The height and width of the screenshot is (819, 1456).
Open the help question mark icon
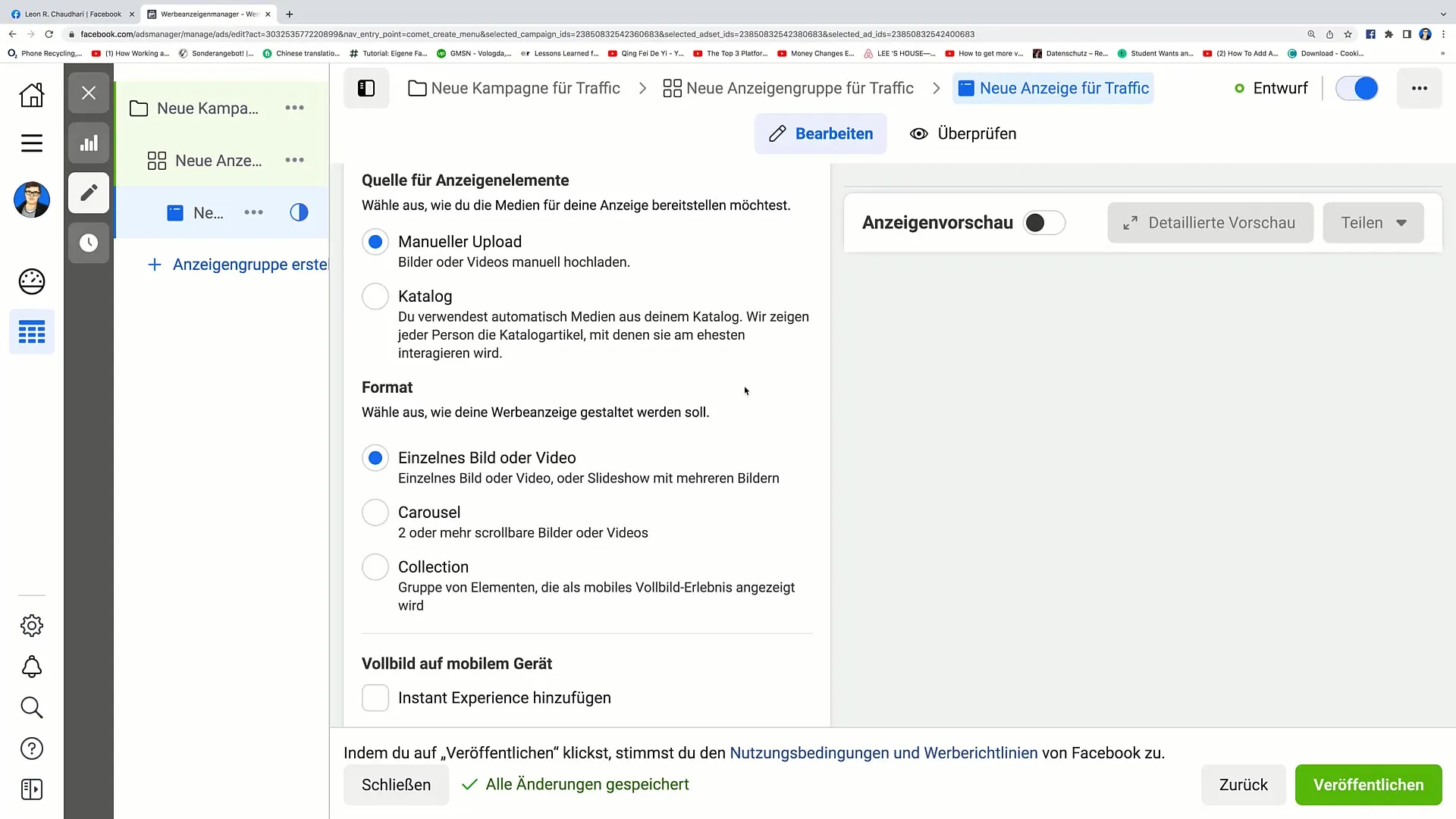pyautogui.click(x=32, y=748)
